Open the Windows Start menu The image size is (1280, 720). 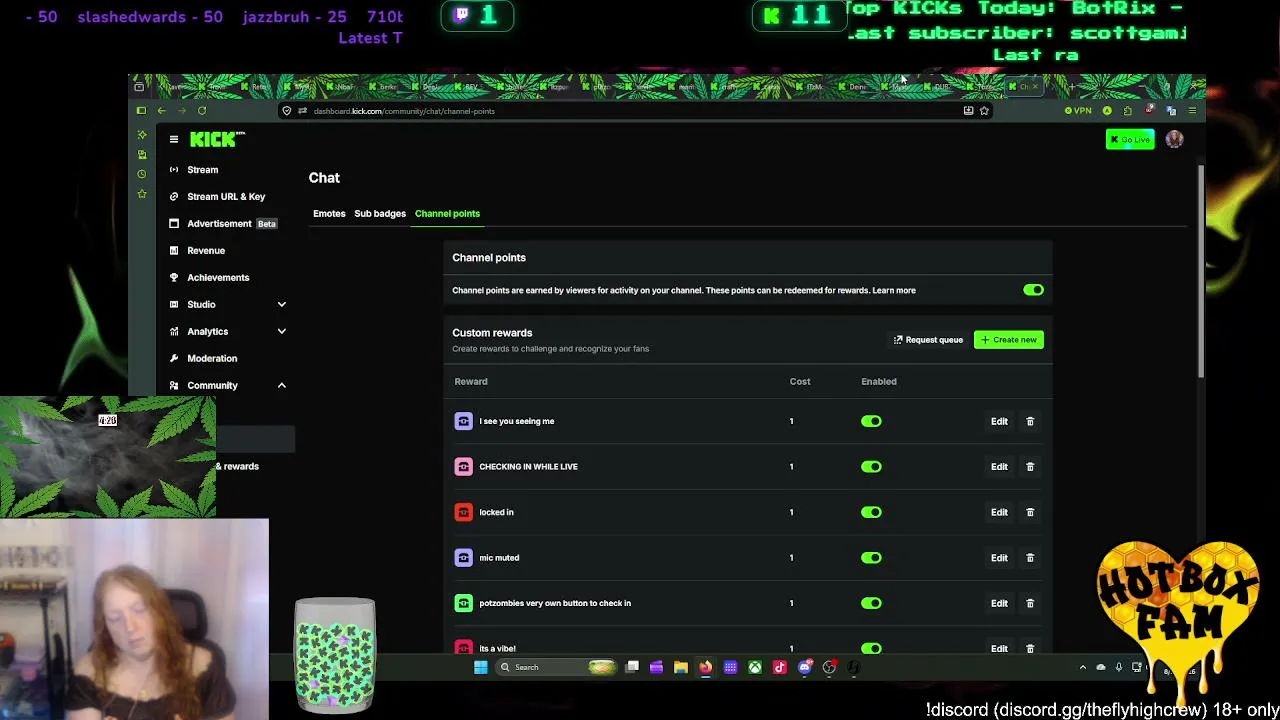[481, 668]
